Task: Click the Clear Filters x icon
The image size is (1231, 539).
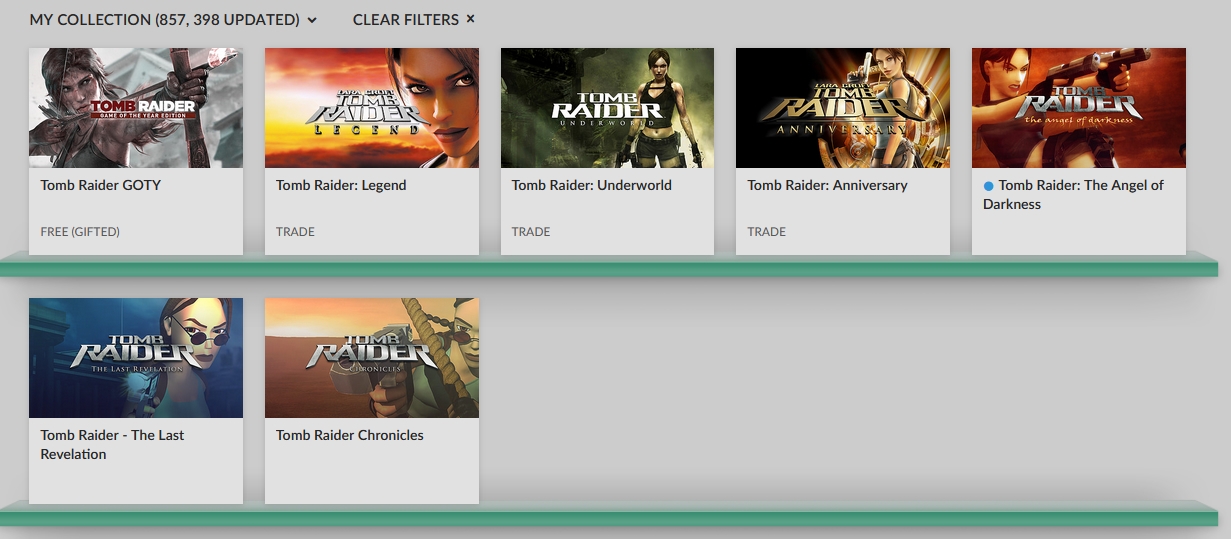Action: [471, 19]
